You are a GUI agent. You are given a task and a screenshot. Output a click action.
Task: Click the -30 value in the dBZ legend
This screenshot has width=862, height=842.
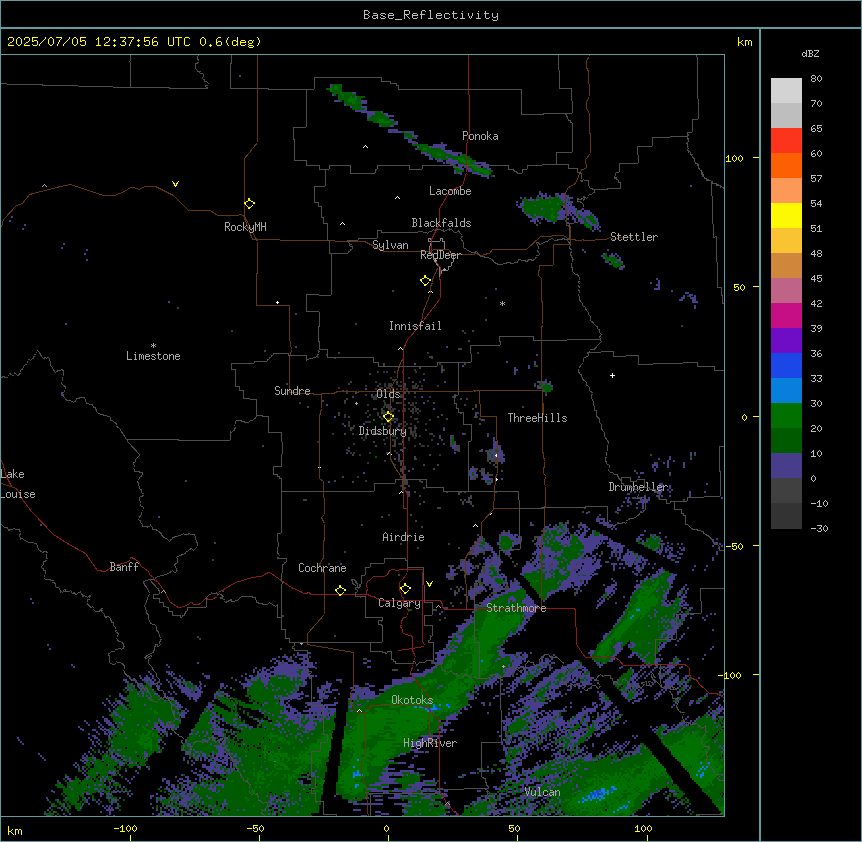(x=819, y=528)
